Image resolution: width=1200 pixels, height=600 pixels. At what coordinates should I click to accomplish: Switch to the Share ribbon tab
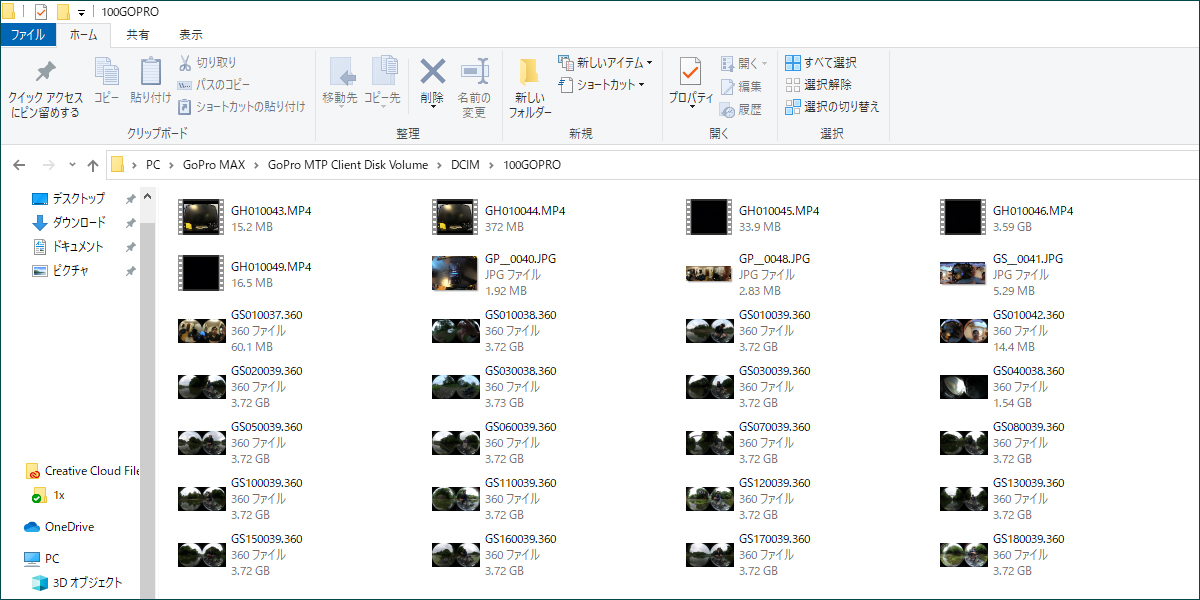click(138, 35)
